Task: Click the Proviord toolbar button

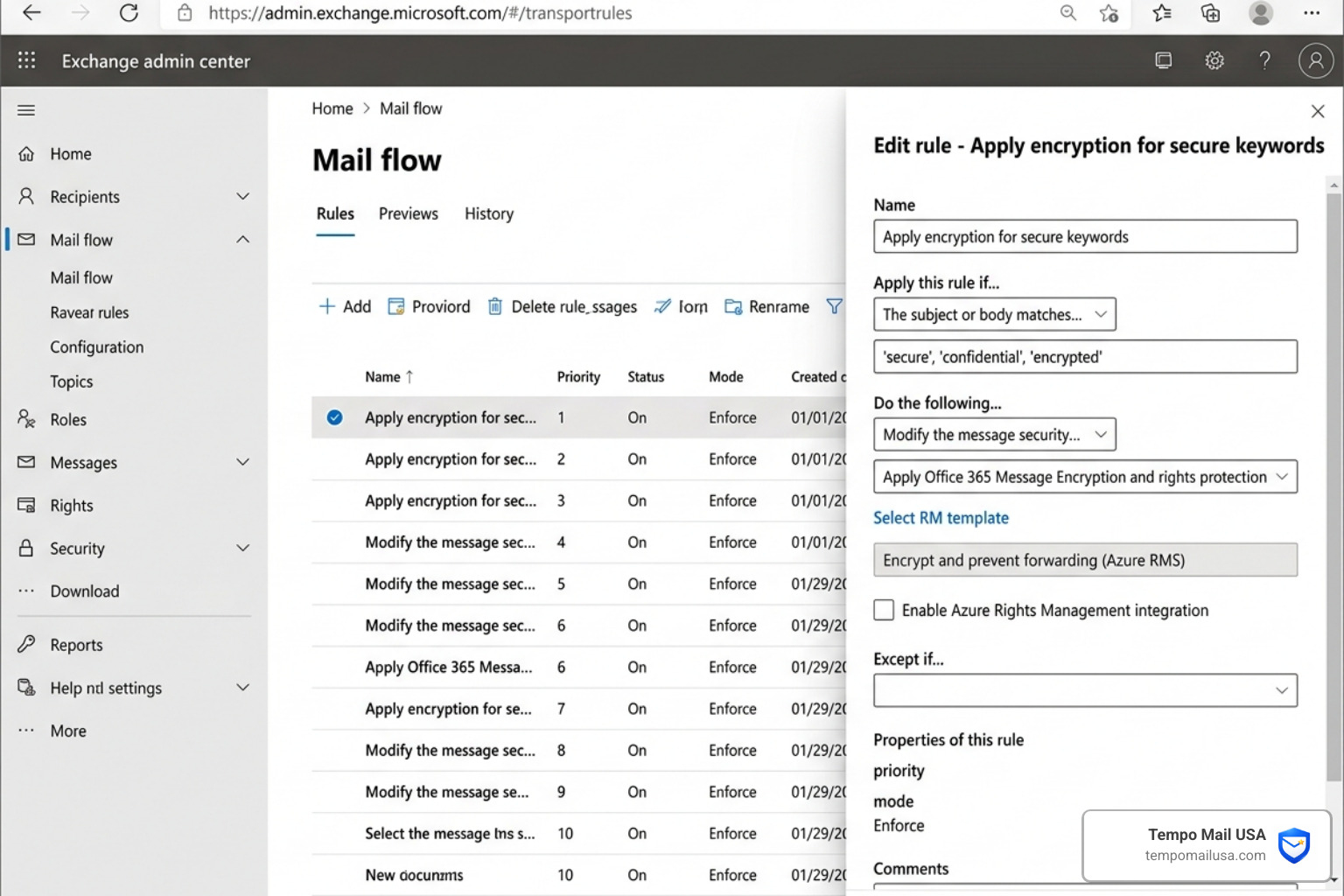Action: [430, 306]
